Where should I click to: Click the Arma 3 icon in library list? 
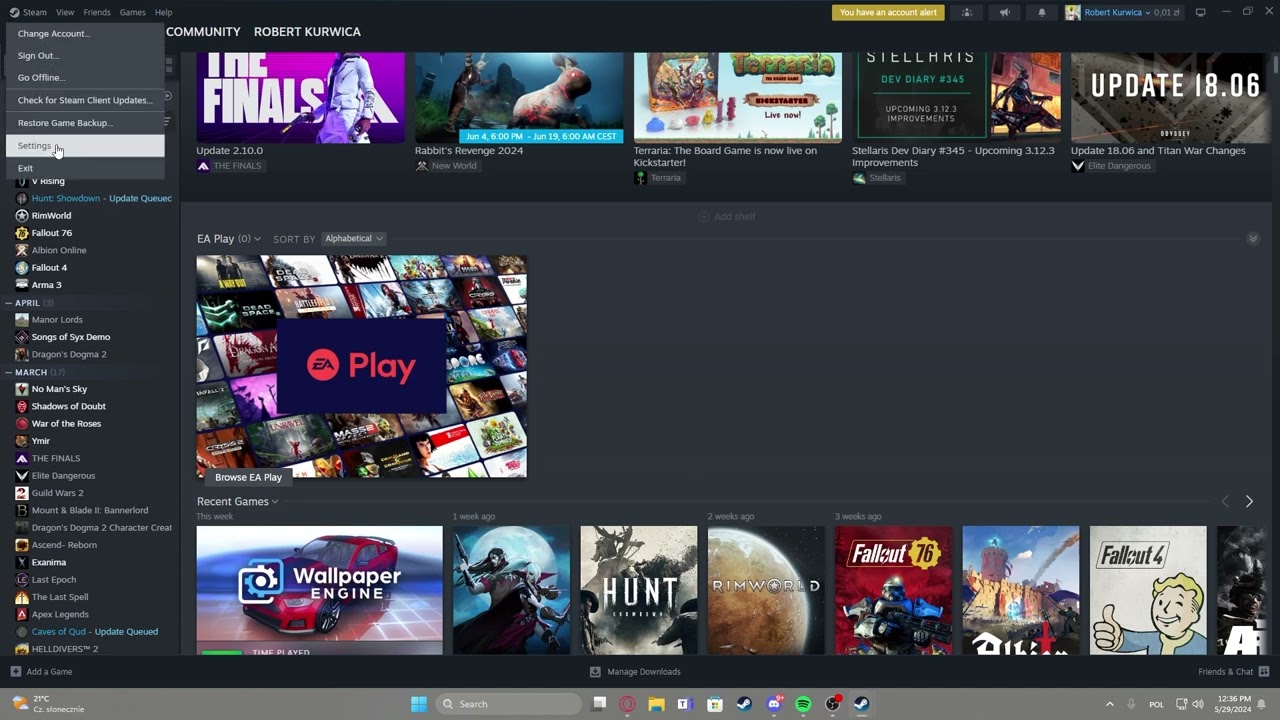pyautogui.click(x=22, y=285)
